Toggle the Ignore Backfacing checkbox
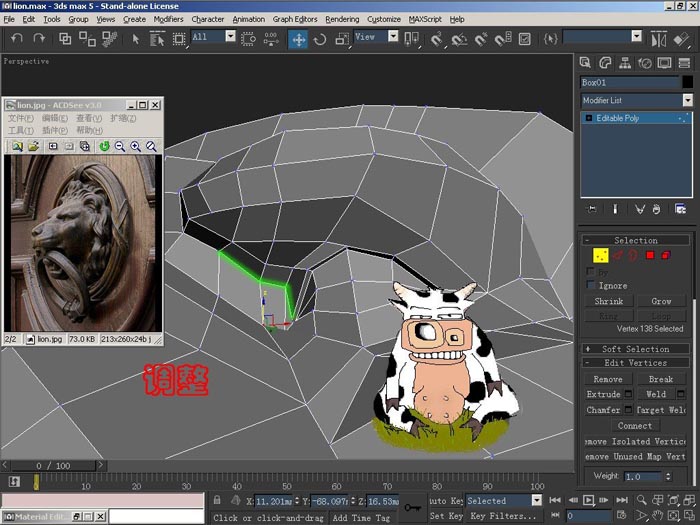Viewport: 700px width, 525px height. coord(591,284)
